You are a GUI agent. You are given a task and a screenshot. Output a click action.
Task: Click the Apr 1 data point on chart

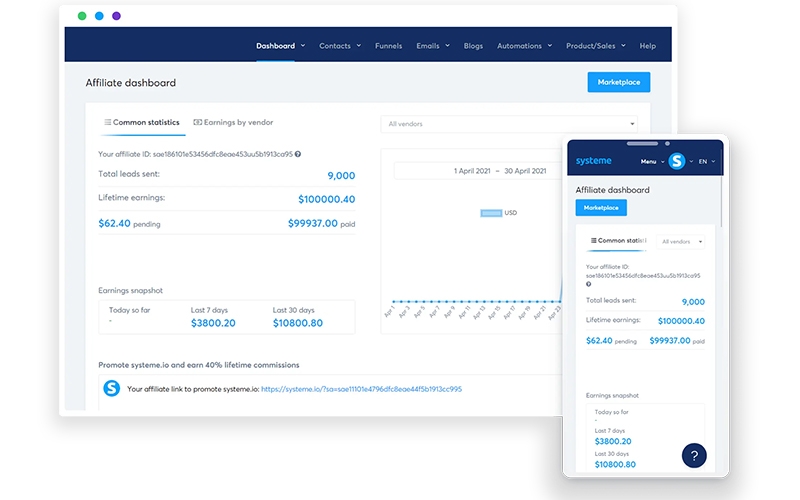pos(393,302)
